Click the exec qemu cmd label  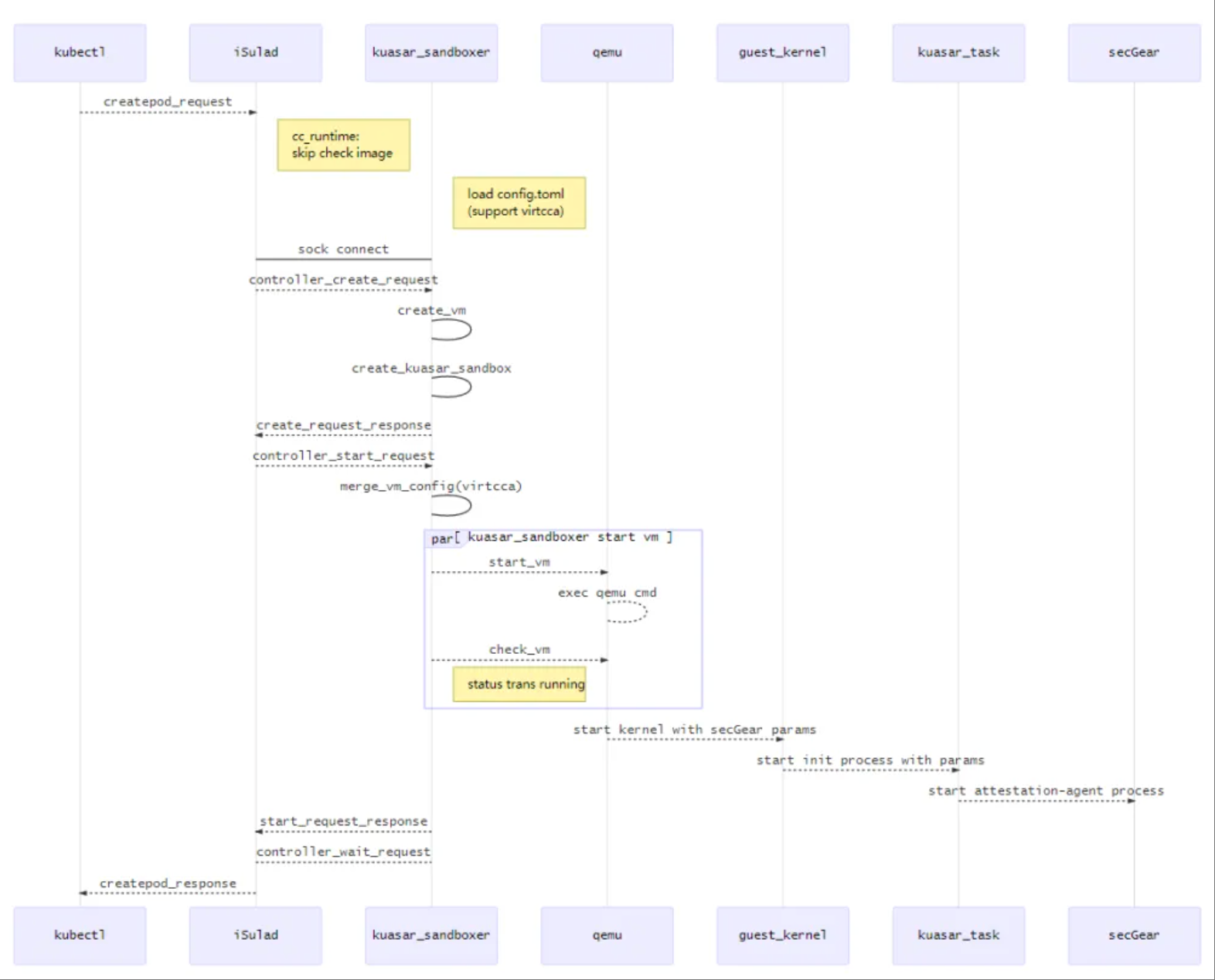coord(607,593)
